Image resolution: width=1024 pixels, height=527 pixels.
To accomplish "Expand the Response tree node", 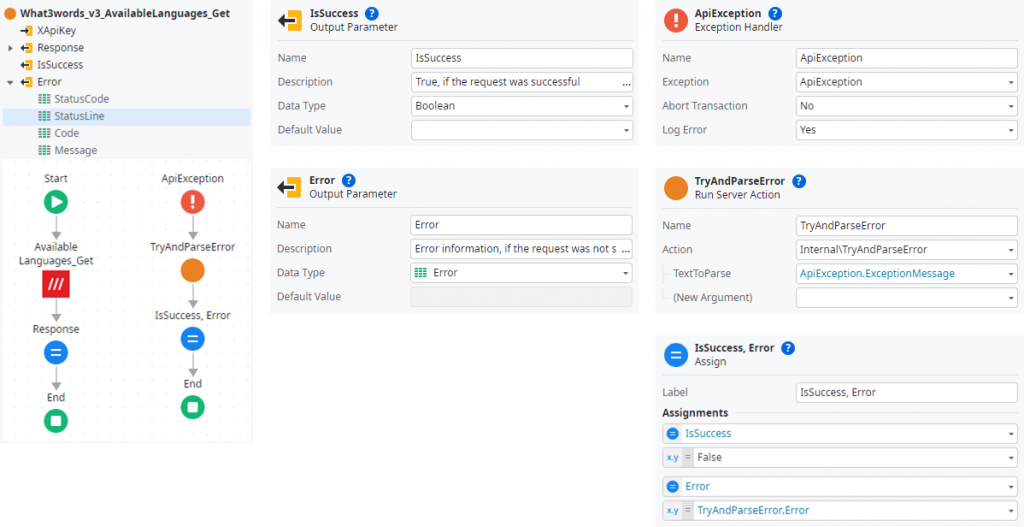I will click(11, 48).
